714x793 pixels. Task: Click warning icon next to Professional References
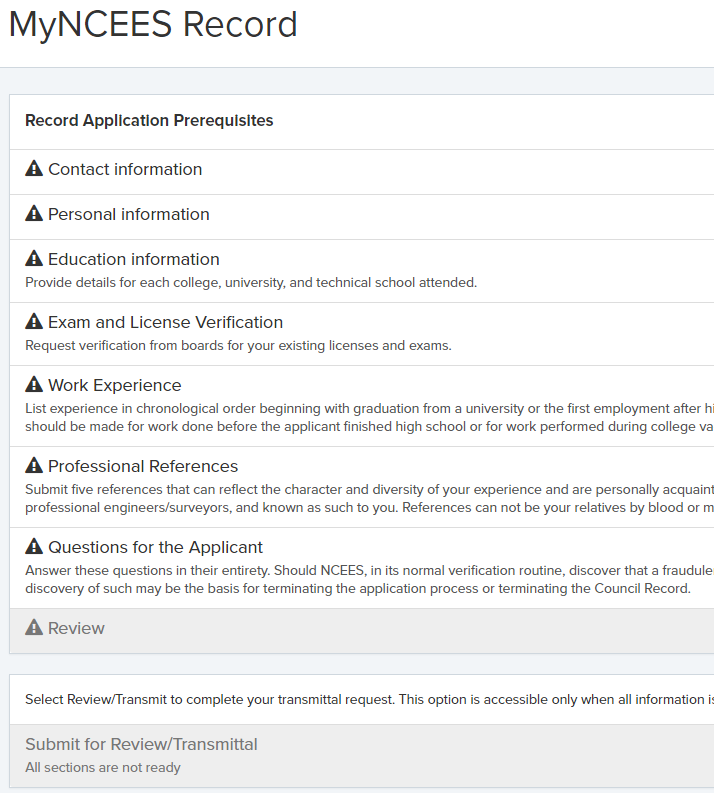pyautogui.click(x=34, y=465)
